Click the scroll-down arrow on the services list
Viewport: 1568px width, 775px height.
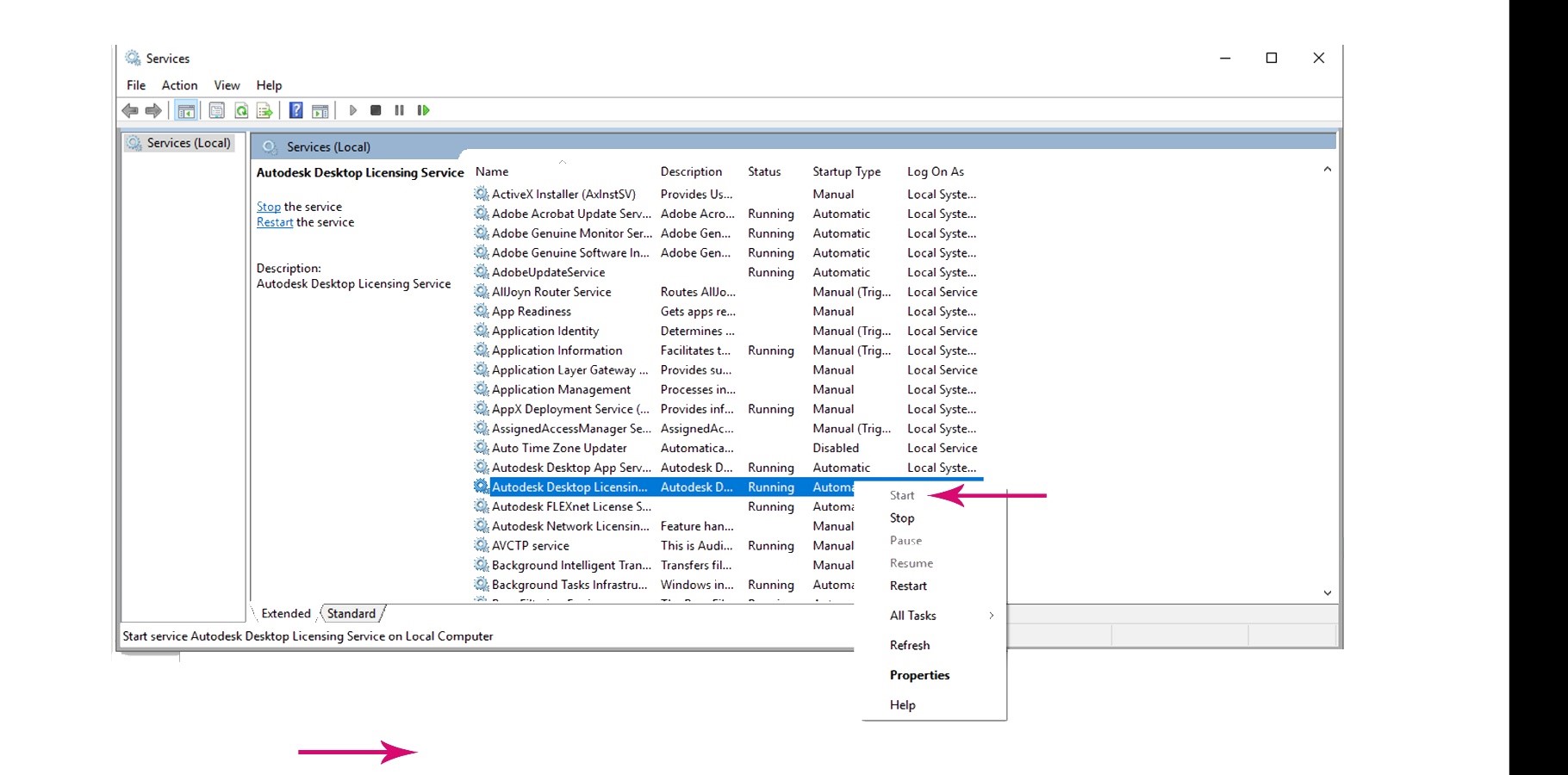coord(1327,592)
